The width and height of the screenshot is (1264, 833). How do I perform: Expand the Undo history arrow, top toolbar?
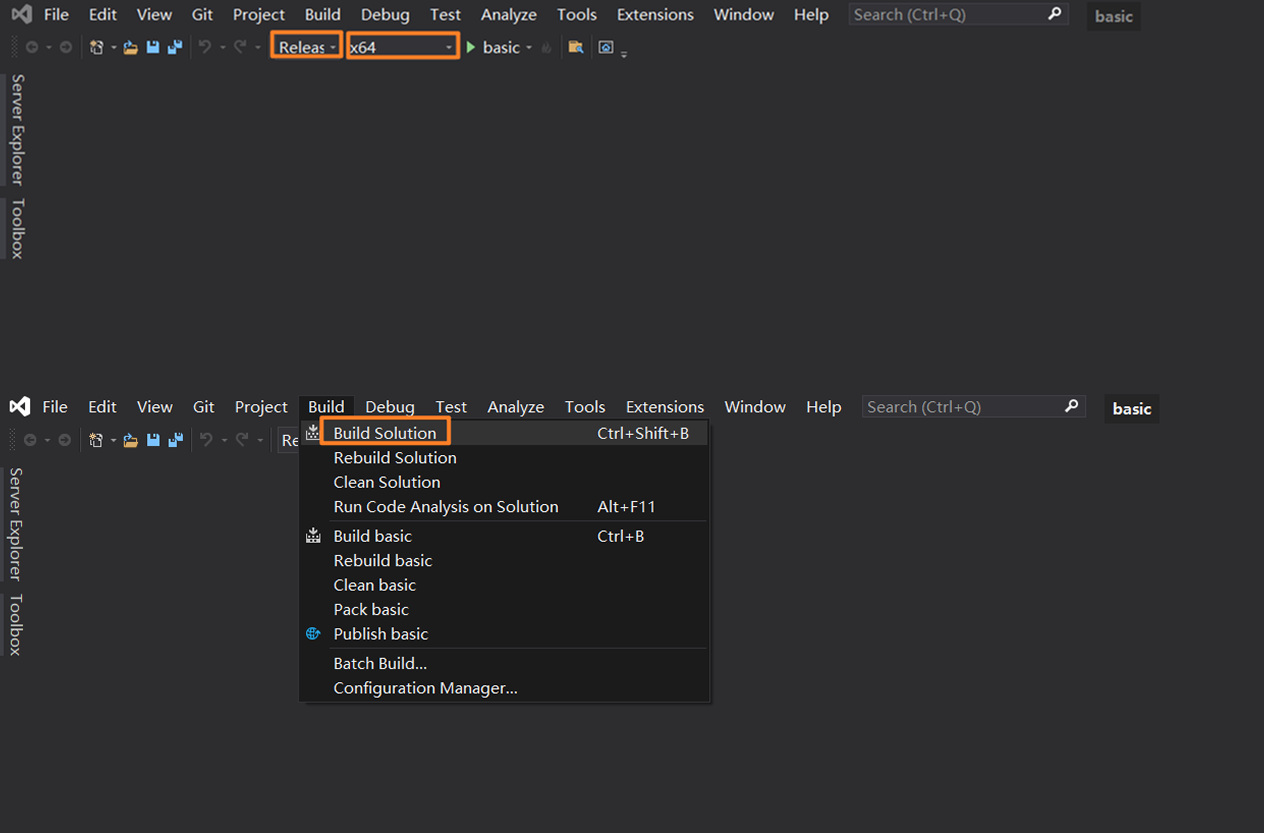tap(222, 48)
